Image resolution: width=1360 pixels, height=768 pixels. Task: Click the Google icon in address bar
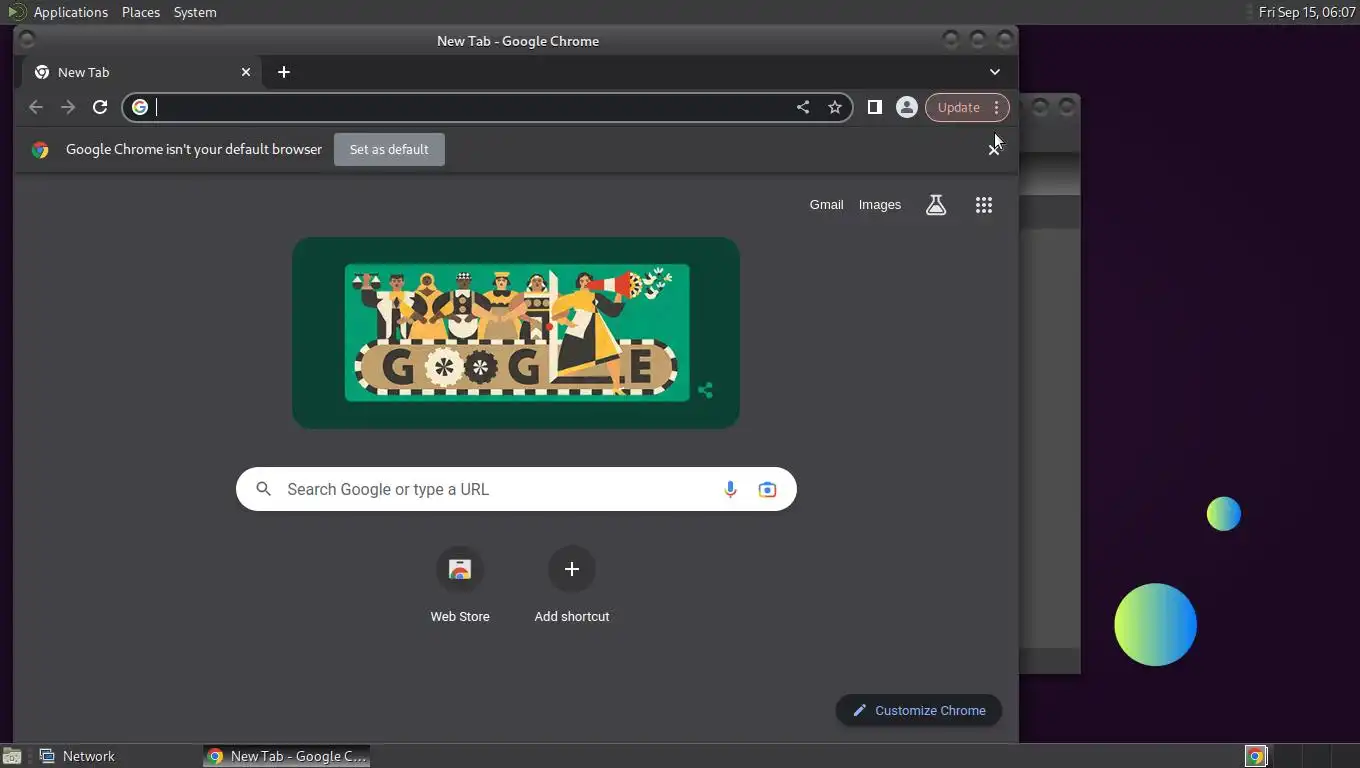click(140, 107)
